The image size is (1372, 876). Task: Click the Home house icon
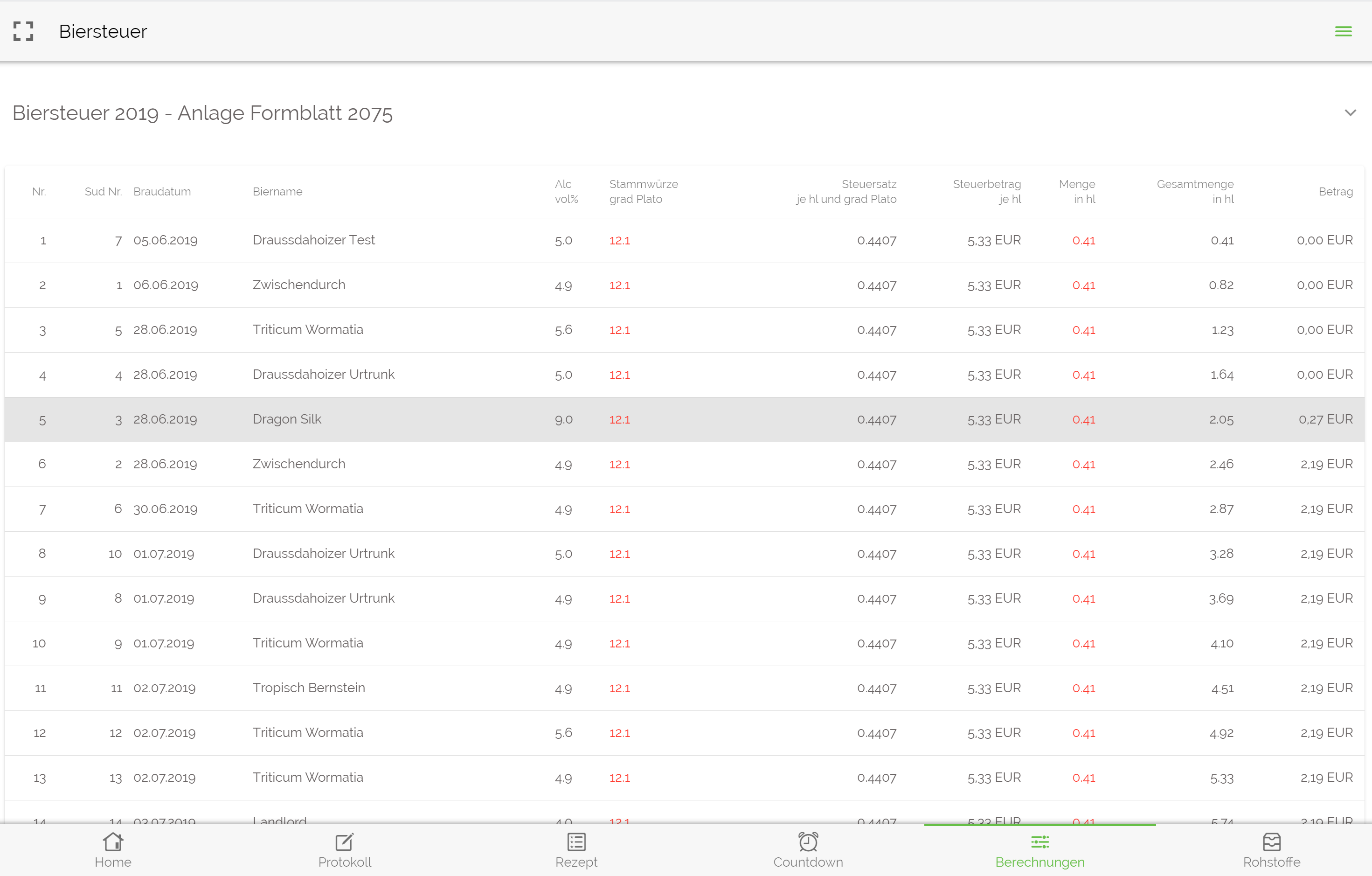pos(113,841)
